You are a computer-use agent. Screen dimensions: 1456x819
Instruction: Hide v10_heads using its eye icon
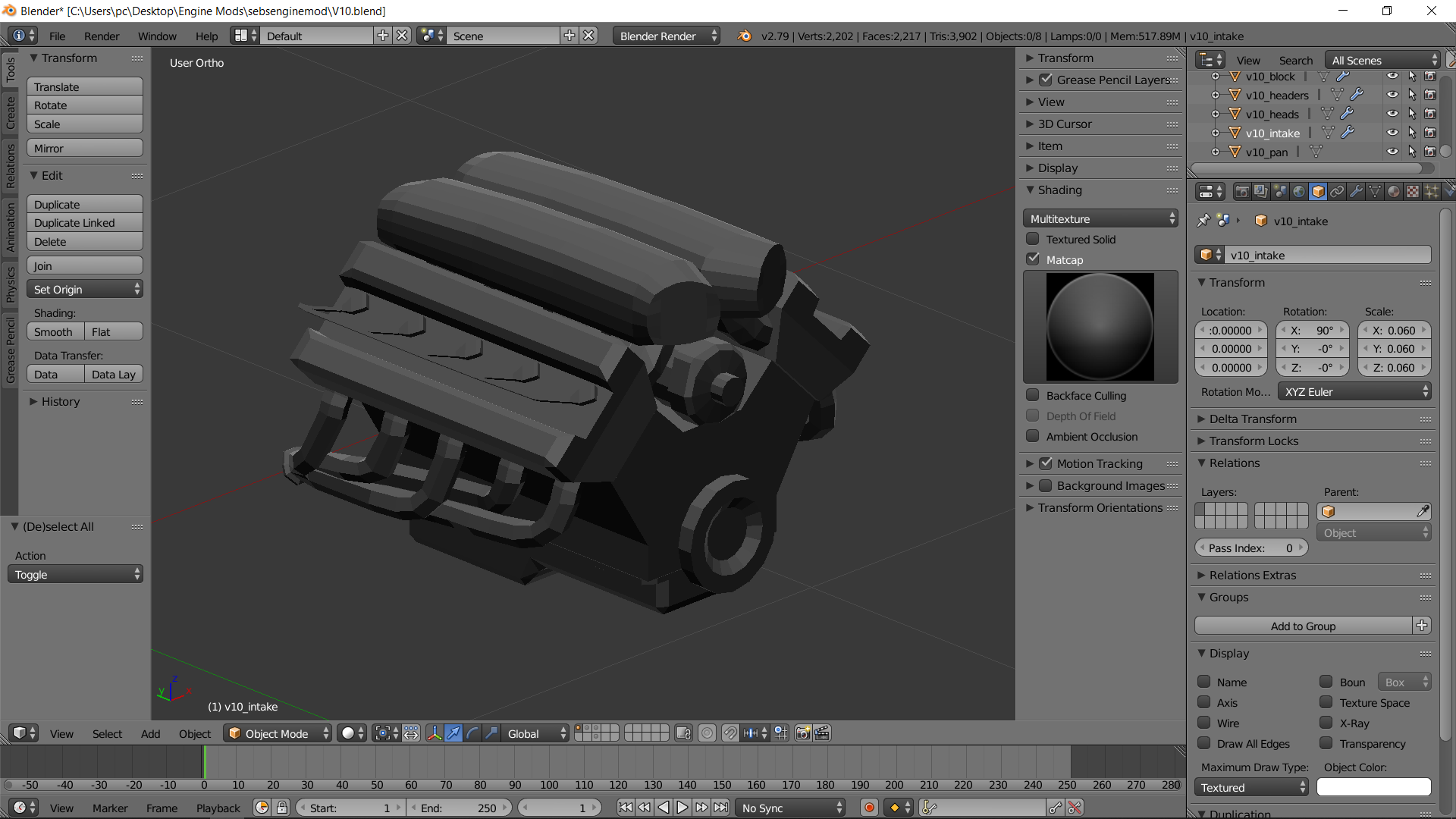click(x=1392, y=114)
